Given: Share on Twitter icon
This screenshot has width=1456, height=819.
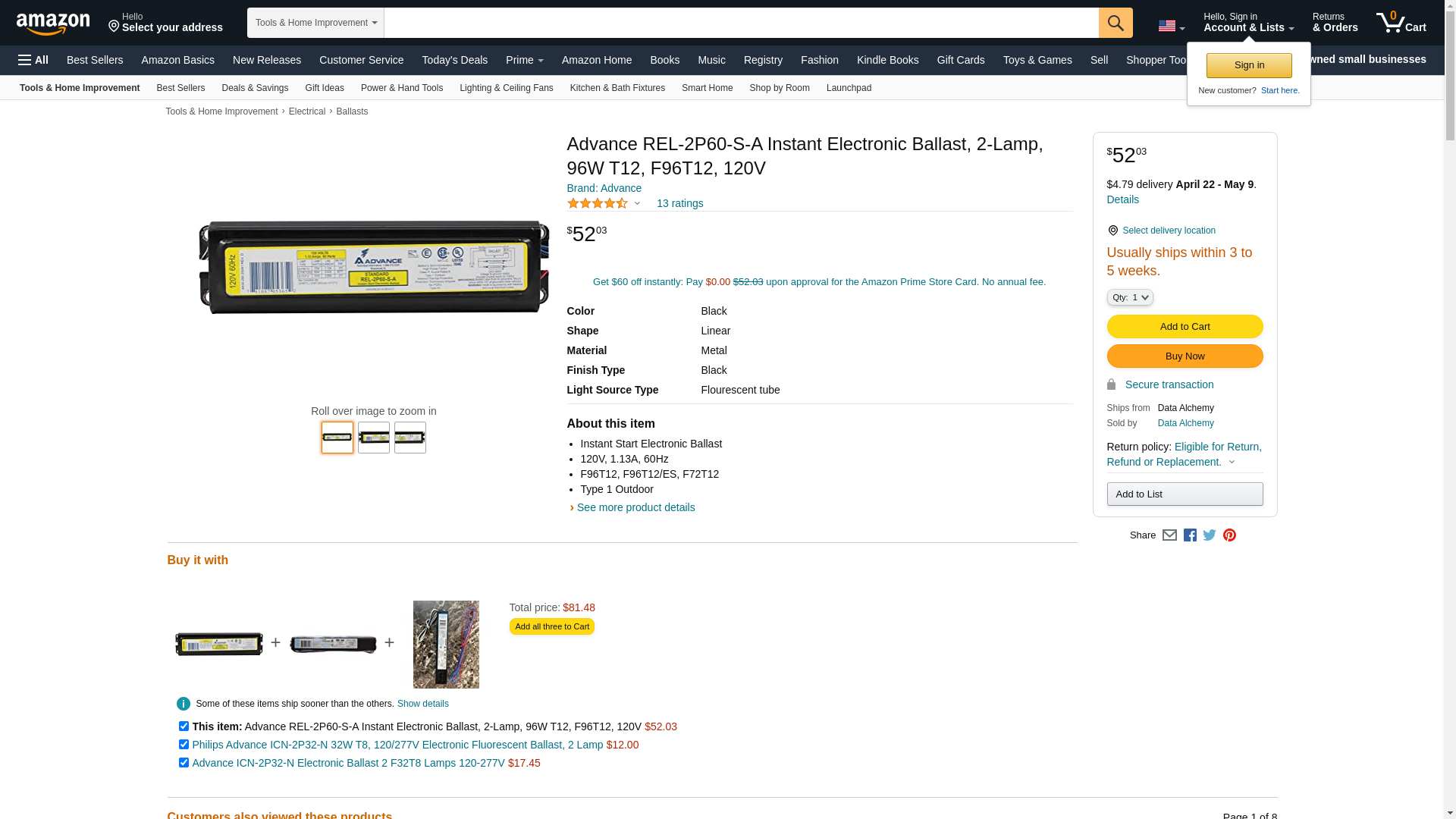Looking at the screenshot, I should (x=1210, y=535).
